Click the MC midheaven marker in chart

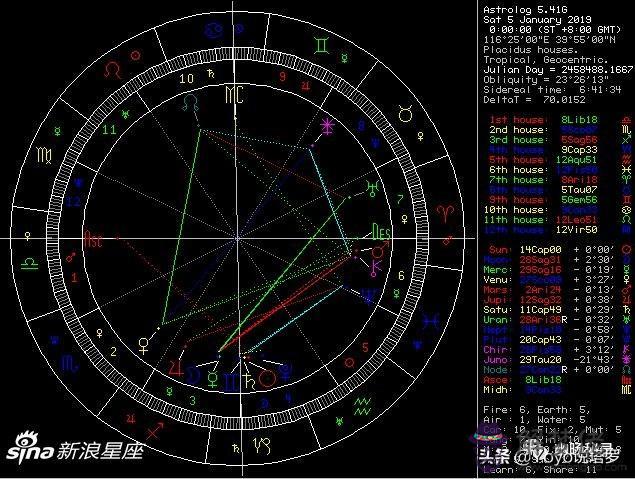coord(235,96)
